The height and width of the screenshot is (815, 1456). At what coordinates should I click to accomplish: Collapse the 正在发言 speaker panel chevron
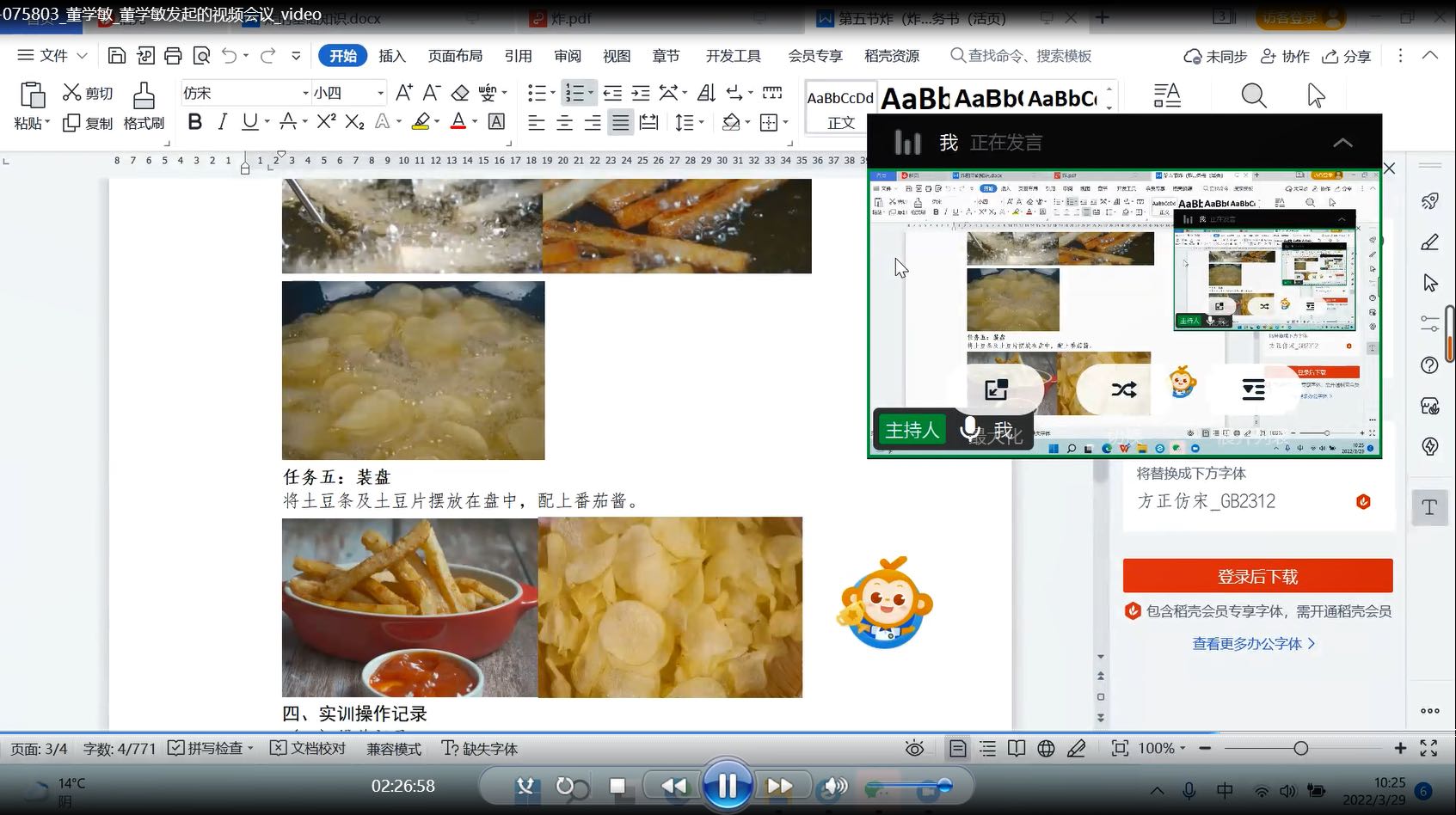pyautogui.click(x=1342, y=143)
